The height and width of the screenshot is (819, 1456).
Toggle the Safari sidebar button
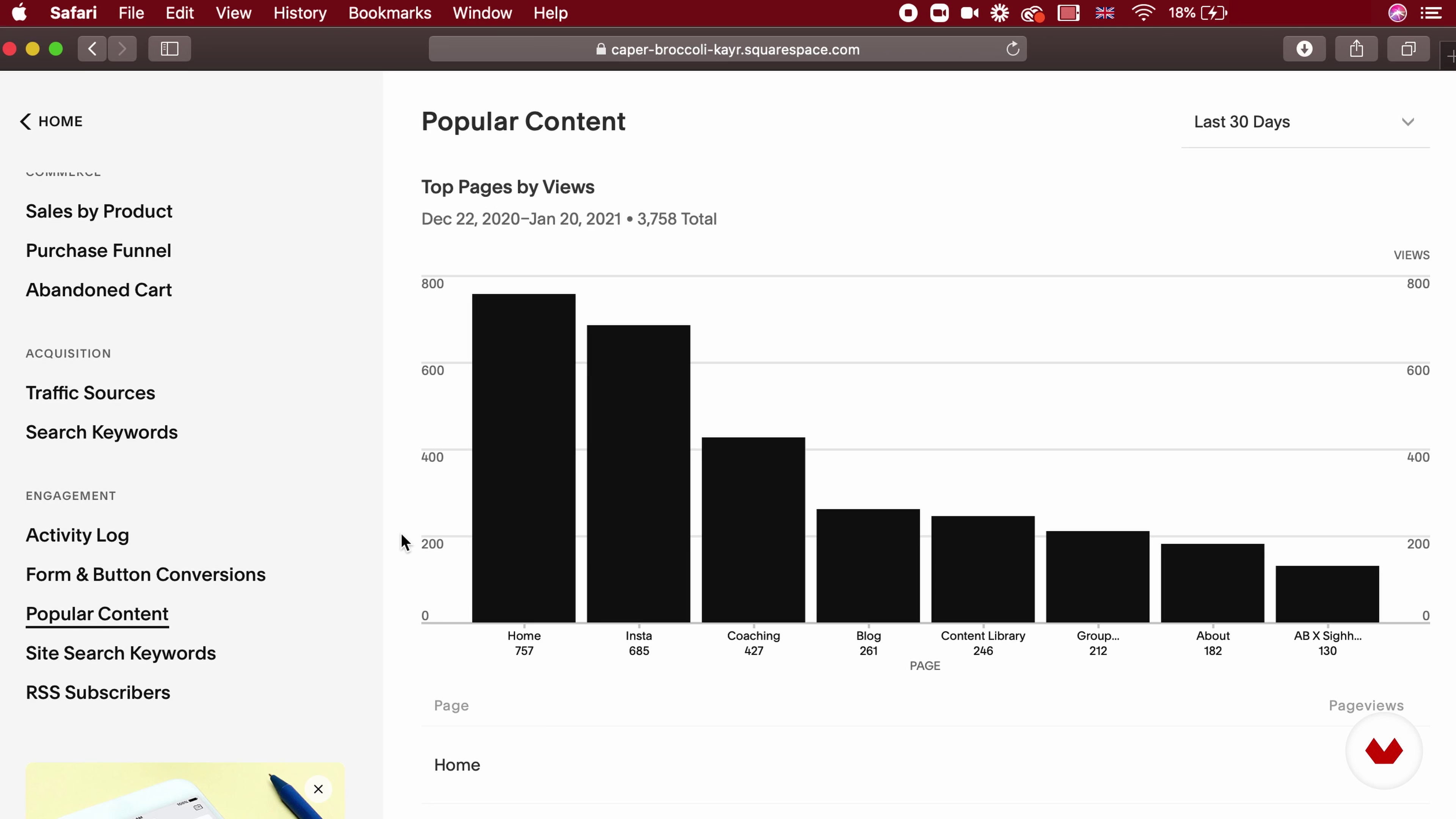pyautogui.click(x=169, y=49)
